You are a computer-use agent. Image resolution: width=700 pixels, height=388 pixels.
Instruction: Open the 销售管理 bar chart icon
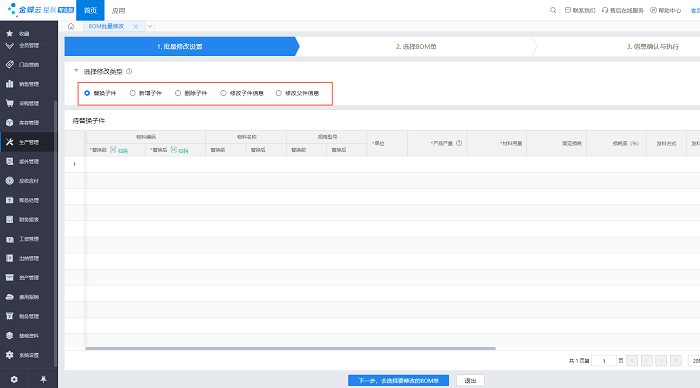click(x=10, y=84)
